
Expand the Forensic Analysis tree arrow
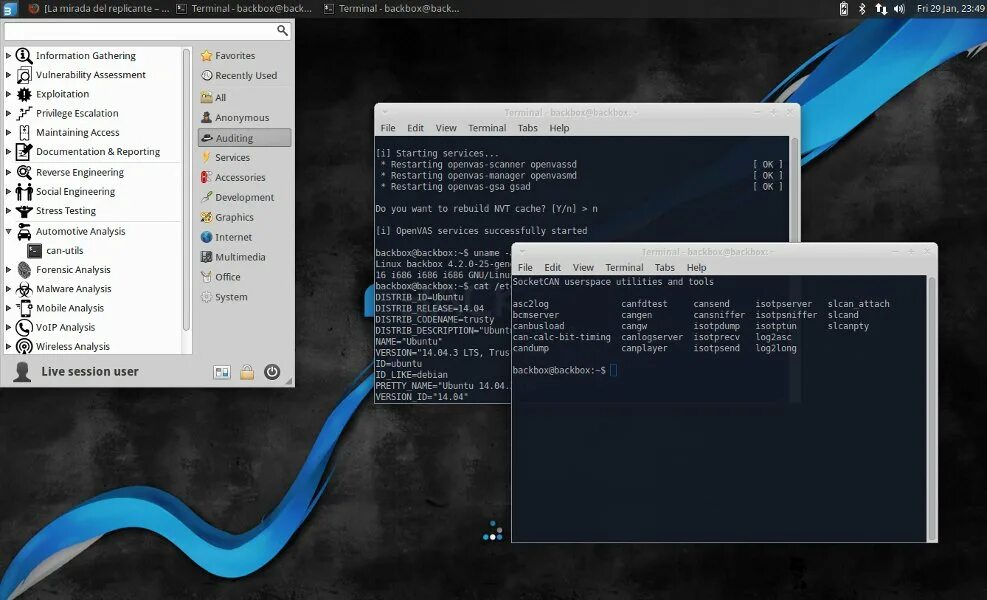pos(8,269)
